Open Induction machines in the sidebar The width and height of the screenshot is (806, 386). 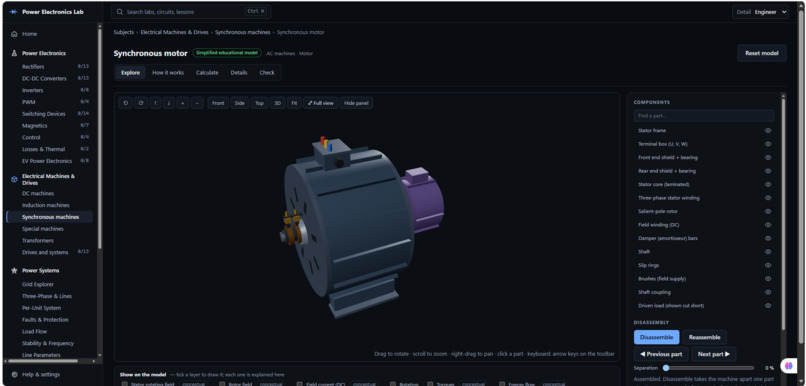[45, 205]
